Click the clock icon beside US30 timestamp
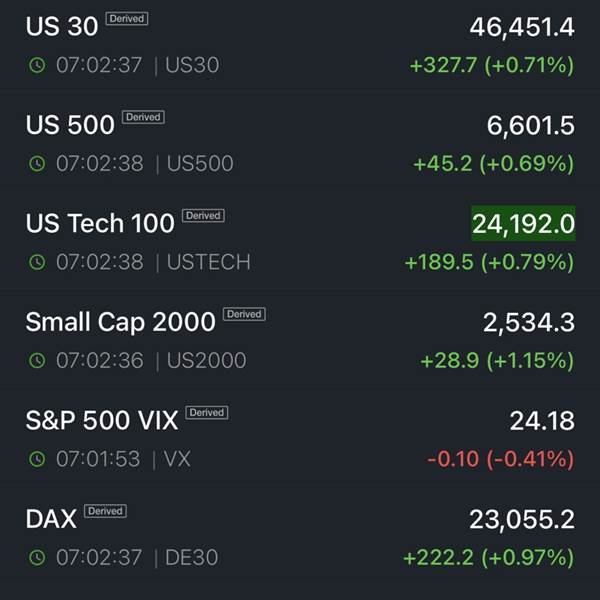The width and height of the screenshot is (600, 600). tap(37, 65)
